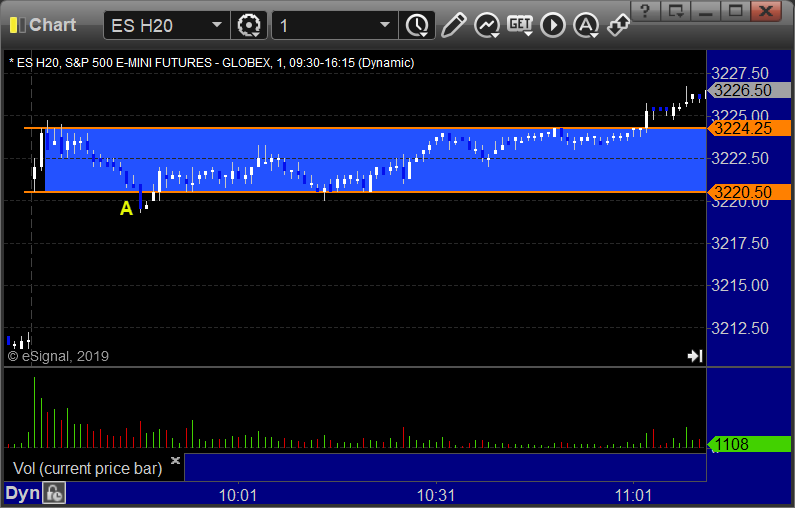795x508 pixels.
Task: Click the GET tools icon
Action: [520, 24]
